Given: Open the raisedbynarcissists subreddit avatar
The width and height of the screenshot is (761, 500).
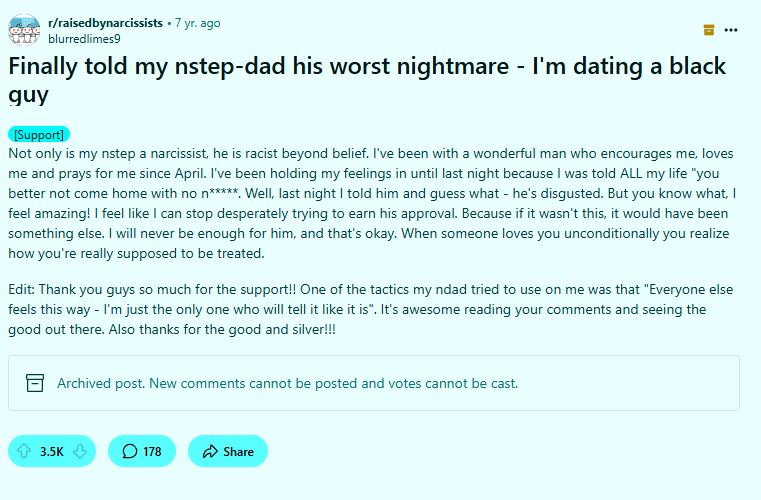Looking at the screenshot, I should pyautogui.click(x=24, y=30).
